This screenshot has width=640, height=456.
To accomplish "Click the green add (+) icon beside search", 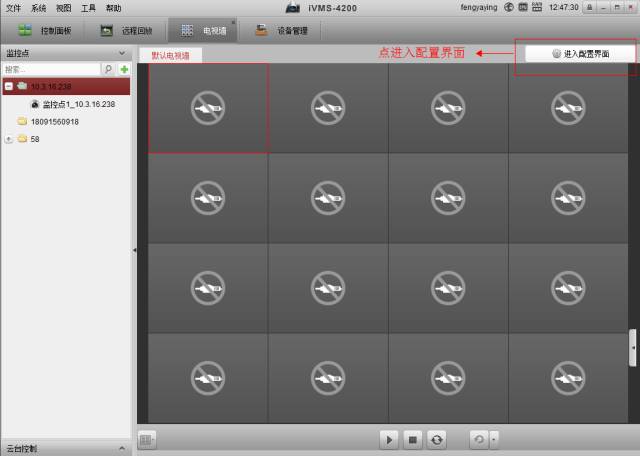I will (124, 69).
